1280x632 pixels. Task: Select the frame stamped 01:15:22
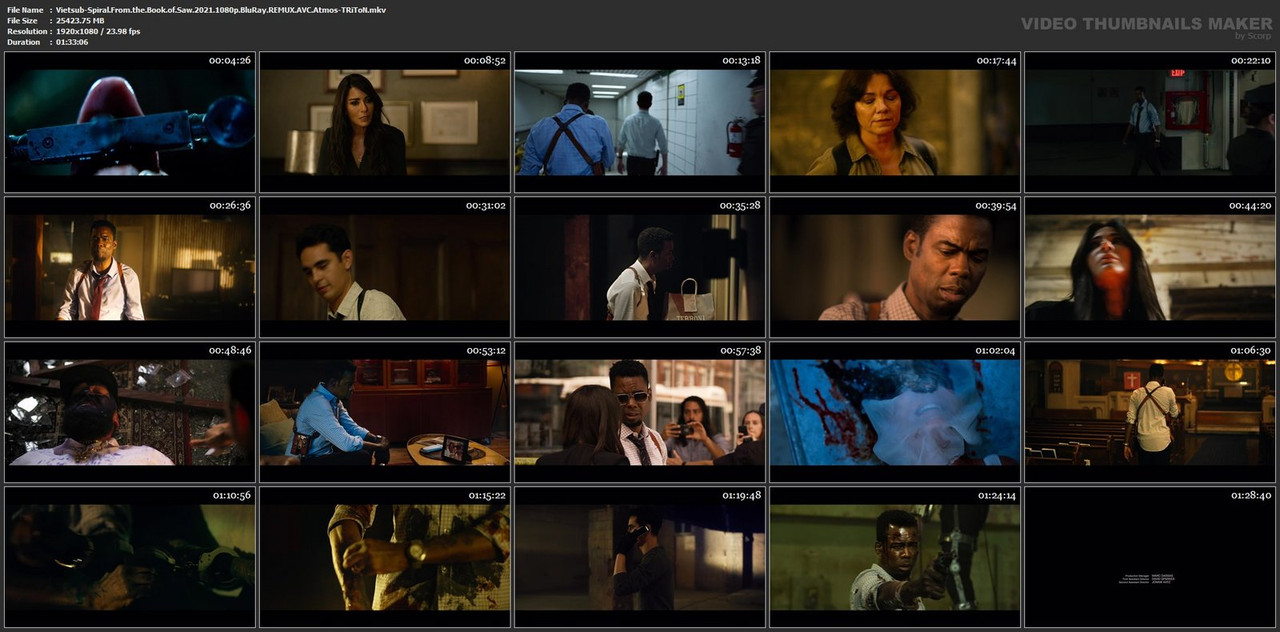pyautogui.click(x=385, y=557)
